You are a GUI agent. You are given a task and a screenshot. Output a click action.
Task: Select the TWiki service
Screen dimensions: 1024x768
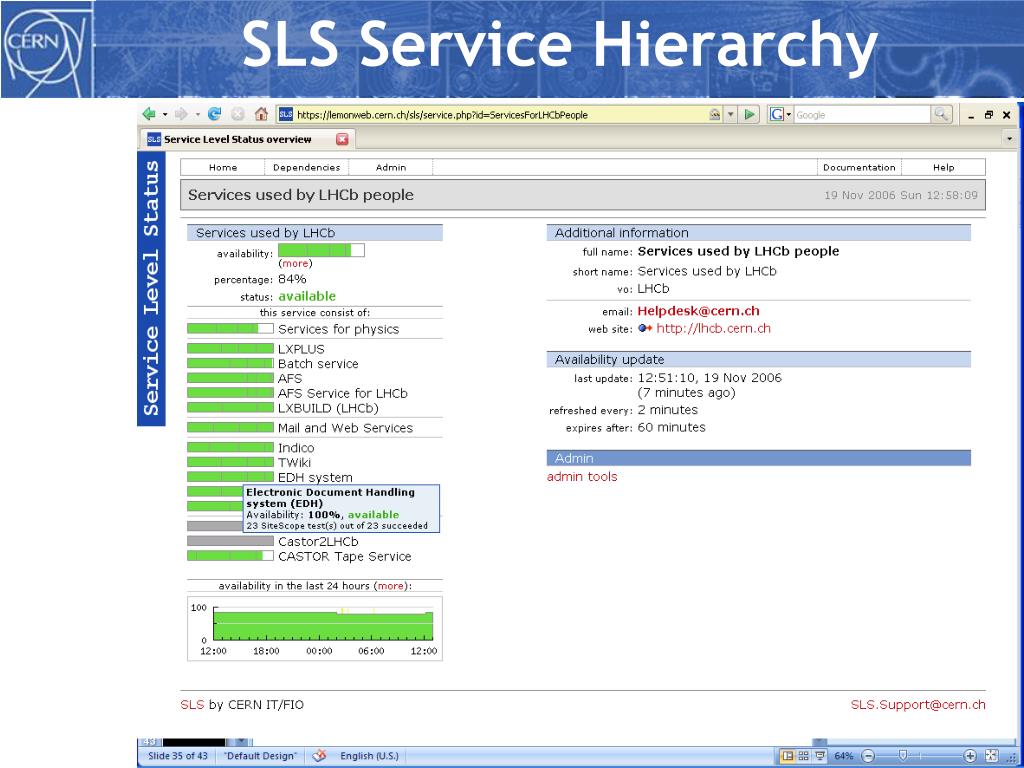click(x=294, y=462)
